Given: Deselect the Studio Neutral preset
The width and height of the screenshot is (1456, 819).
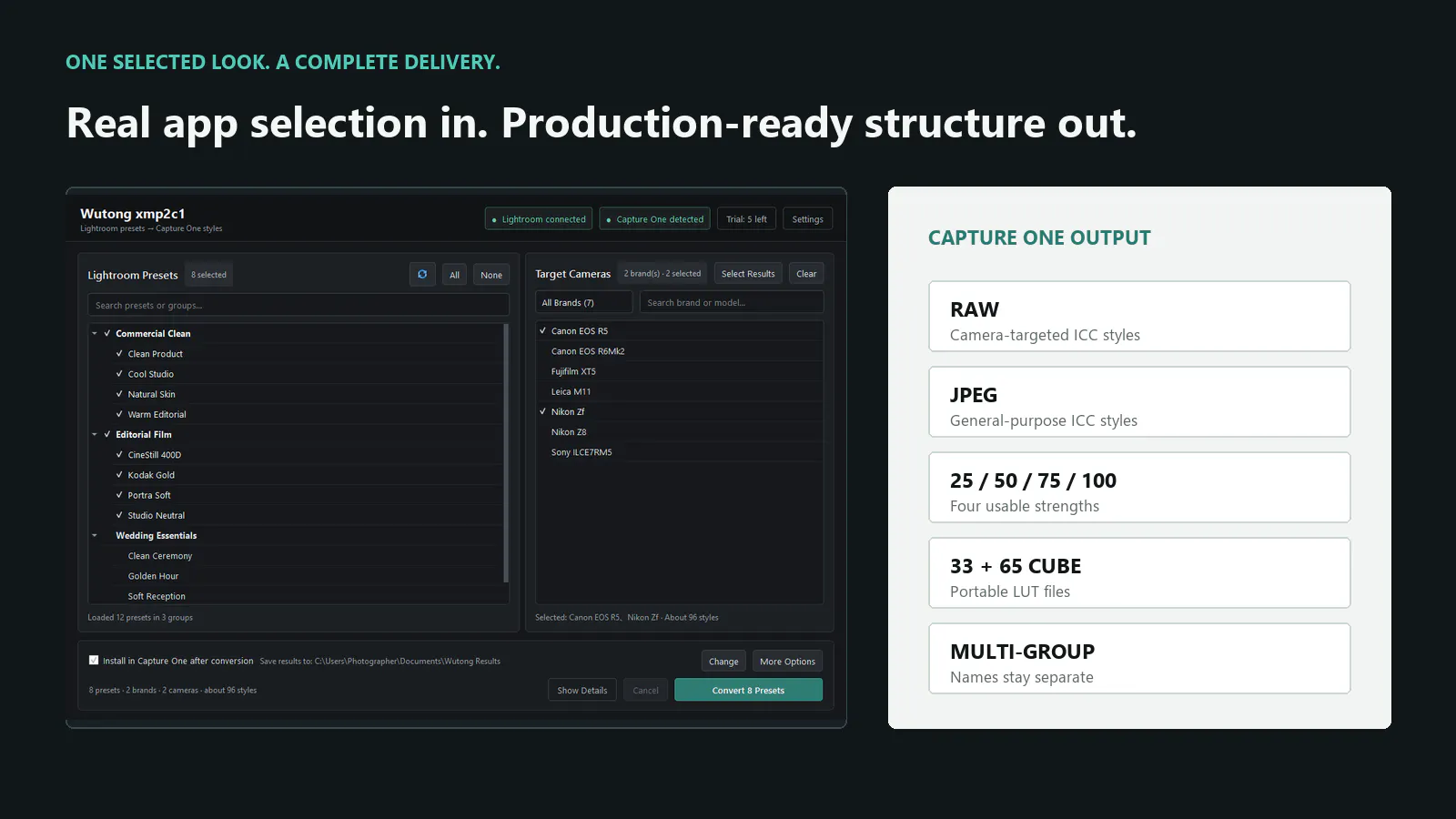Looking at the screenshot, I should point(119,515).
